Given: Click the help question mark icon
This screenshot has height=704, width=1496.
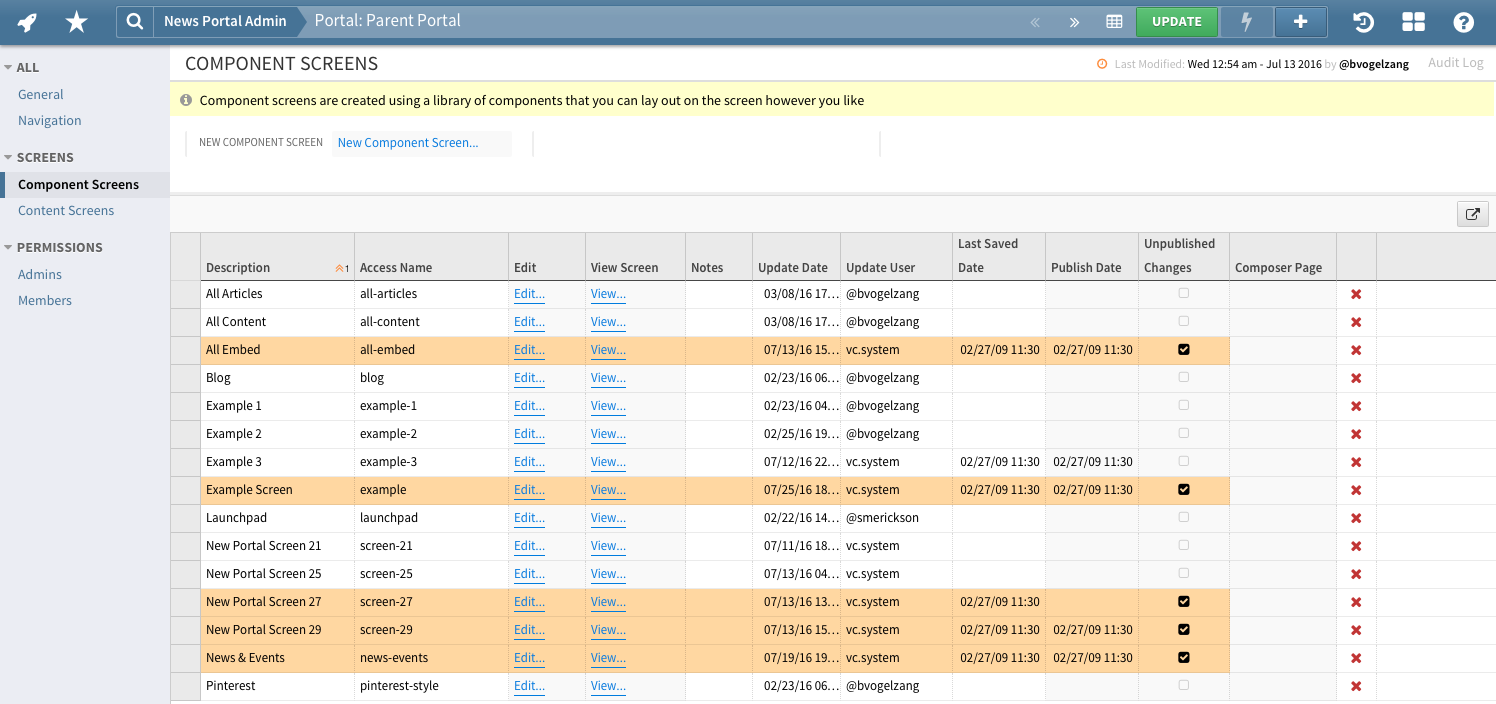Looking at the screenshot, I should [x=1463, y=21].
